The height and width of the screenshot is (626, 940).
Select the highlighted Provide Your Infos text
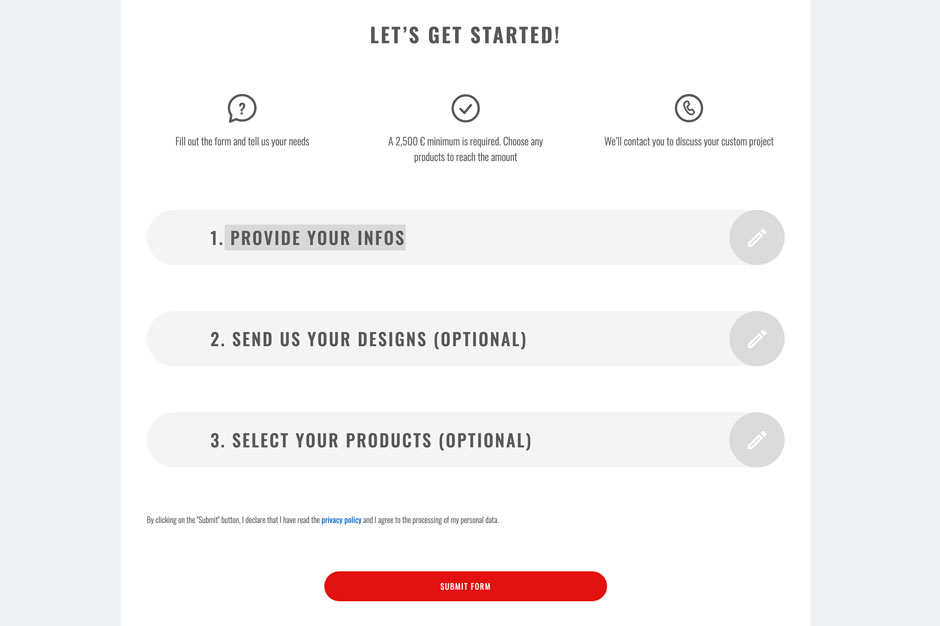point(317,237)
